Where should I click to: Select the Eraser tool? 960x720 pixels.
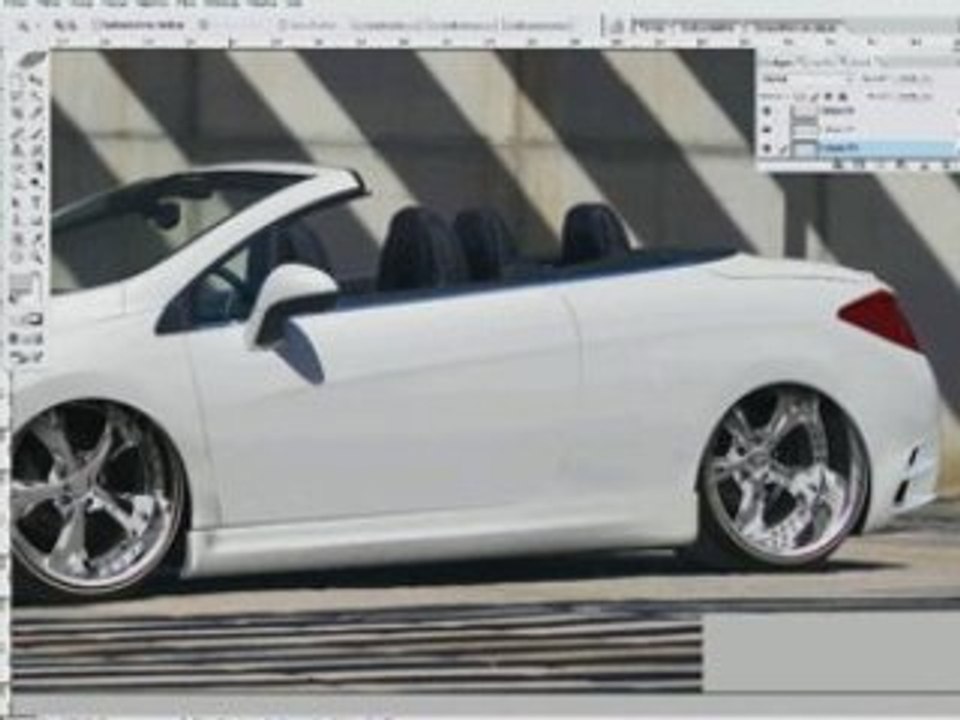pyautogui.click(x=17, y=165)
